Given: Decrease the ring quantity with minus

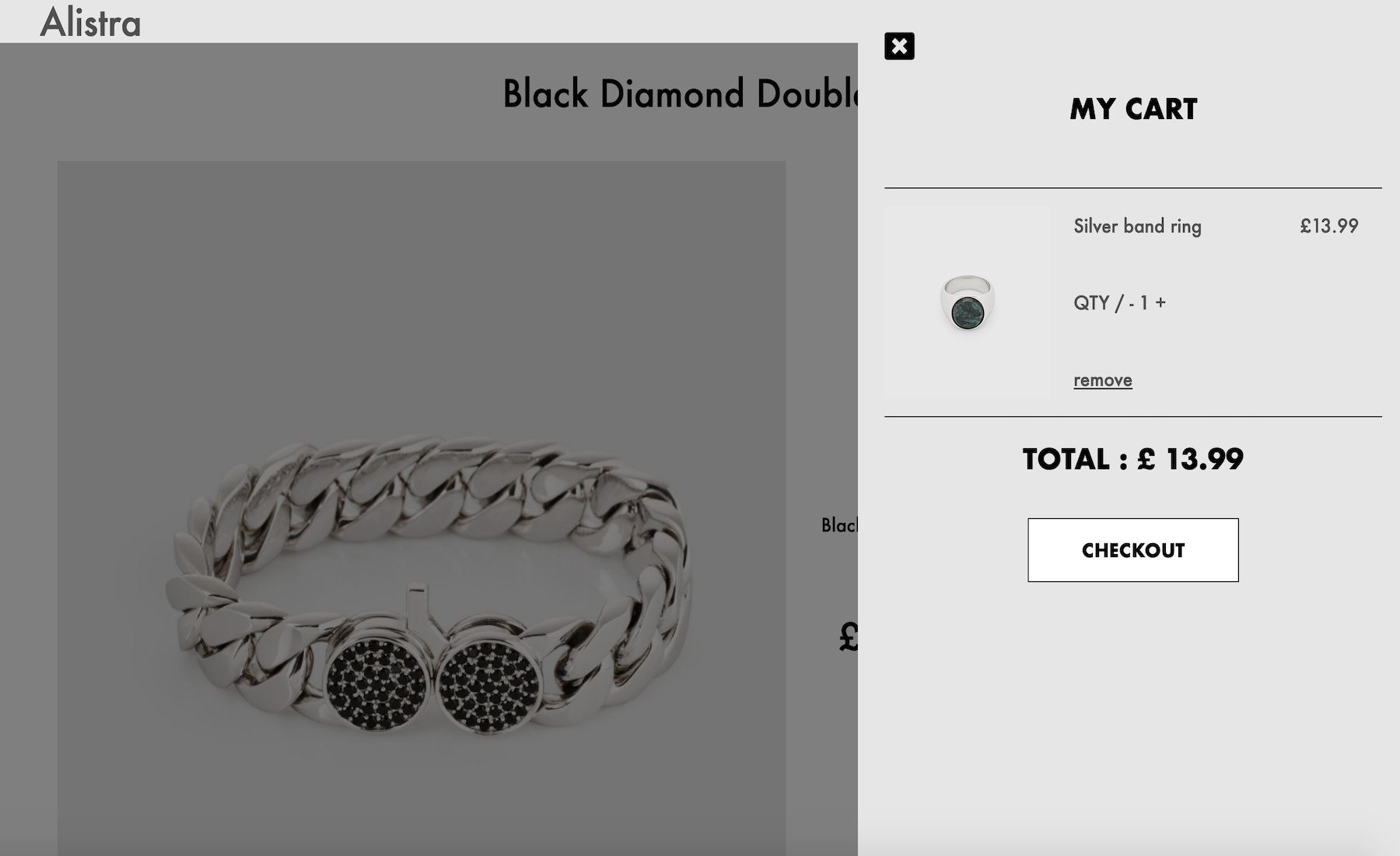Looking at the screenshot, I should [1131, 303].
